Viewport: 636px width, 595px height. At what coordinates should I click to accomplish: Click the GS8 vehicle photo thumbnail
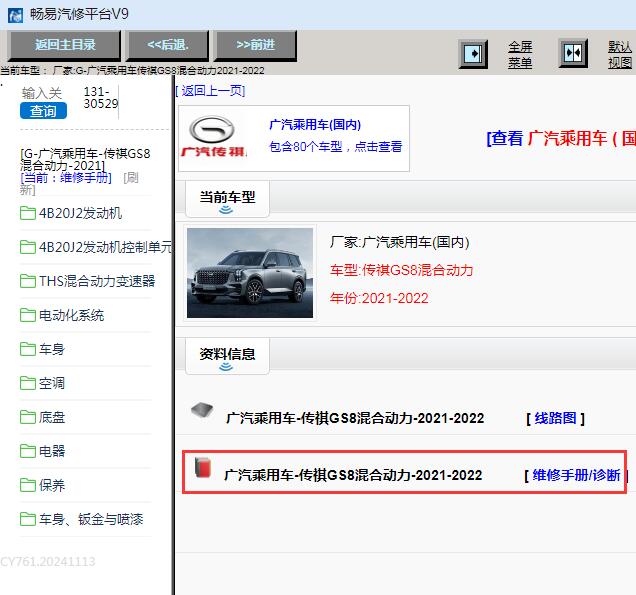(250, 273)
